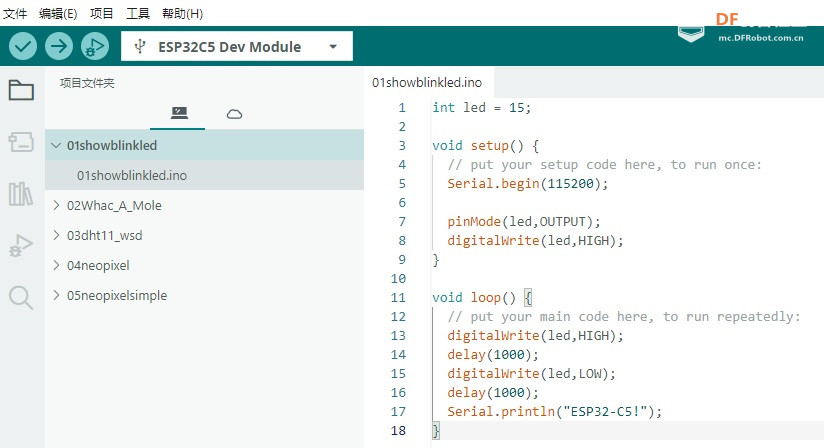Viewport: 824px width, 448px height.
Task: Open the Debug sidebar panel icon
Action: pyautogui.click(x=21, y=246)
